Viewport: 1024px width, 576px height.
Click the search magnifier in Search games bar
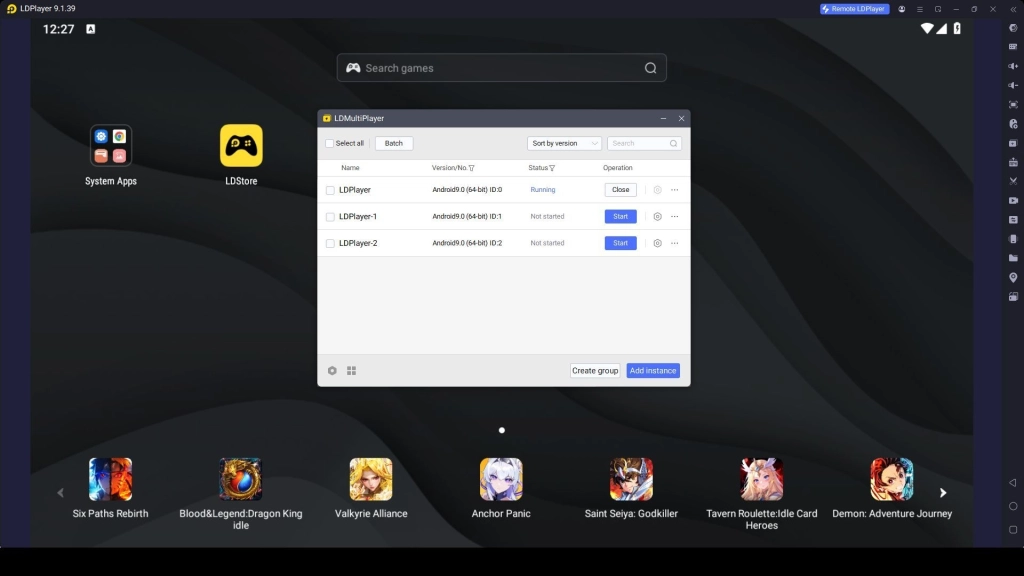click(x=650, y=68)
